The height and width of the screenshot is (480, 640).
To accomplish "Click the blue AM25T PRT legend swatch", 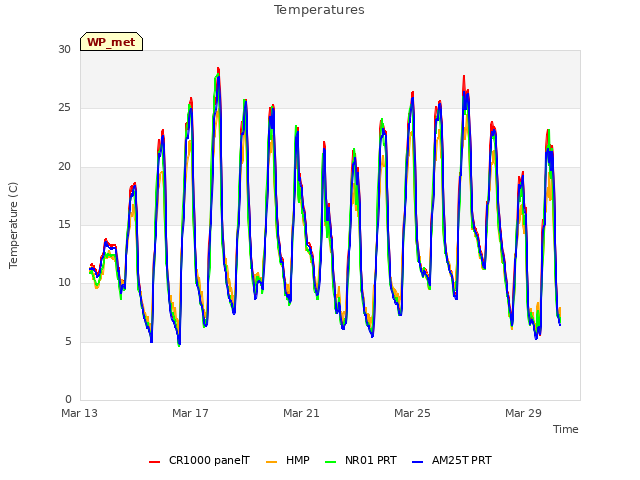I will click(418, 462).
